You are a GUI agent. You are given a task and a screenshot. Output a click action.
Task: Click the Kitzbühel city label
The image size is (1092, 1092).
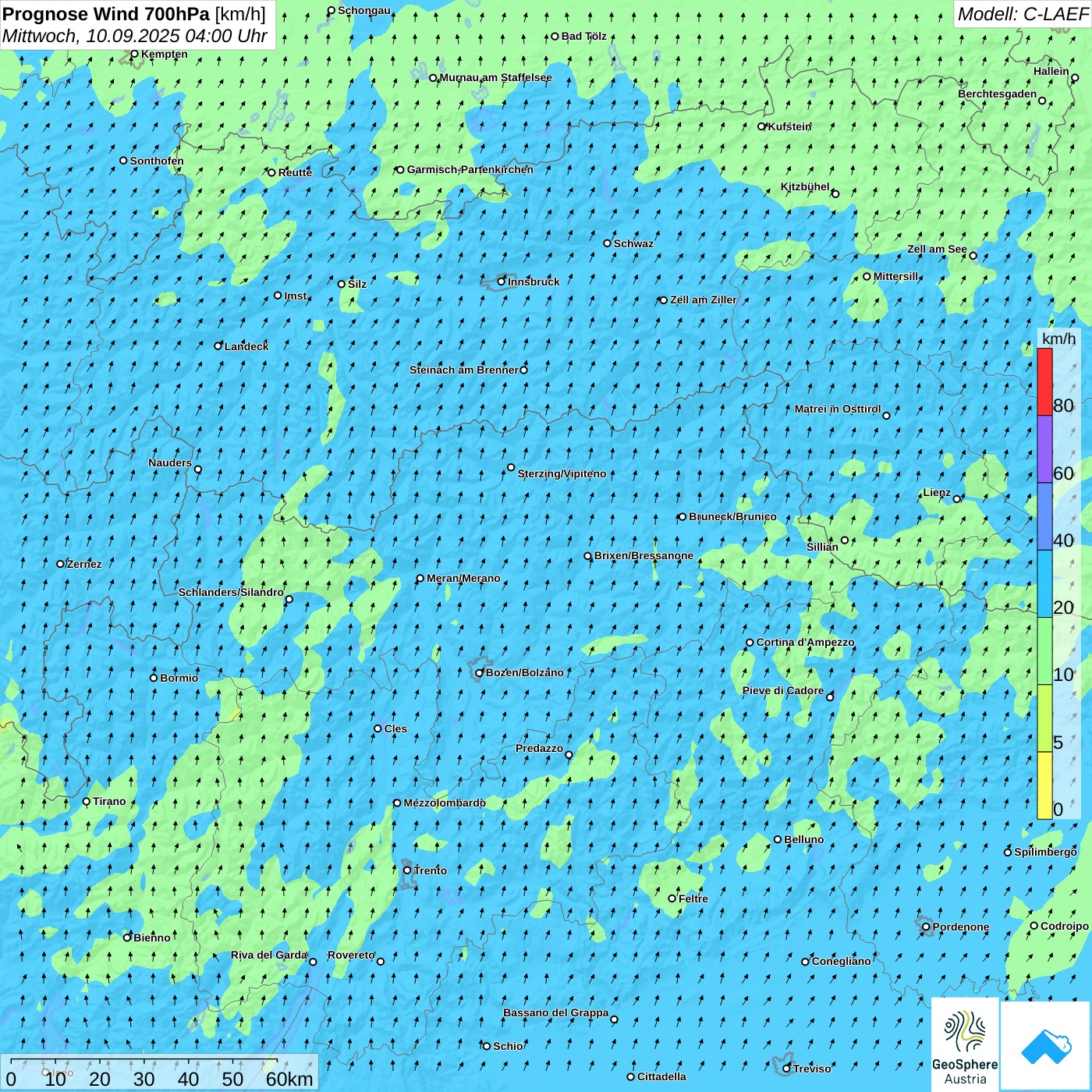(x=805, y=186)
